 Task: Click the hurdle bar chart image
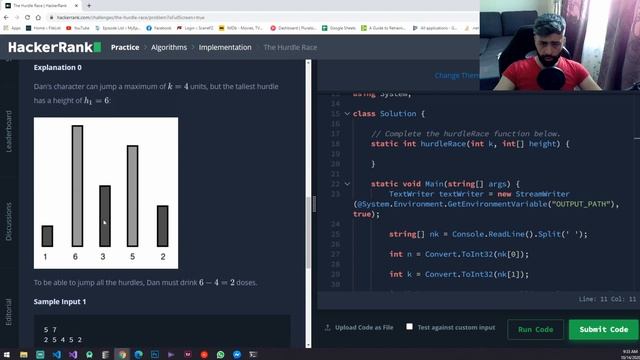[106, 193]
